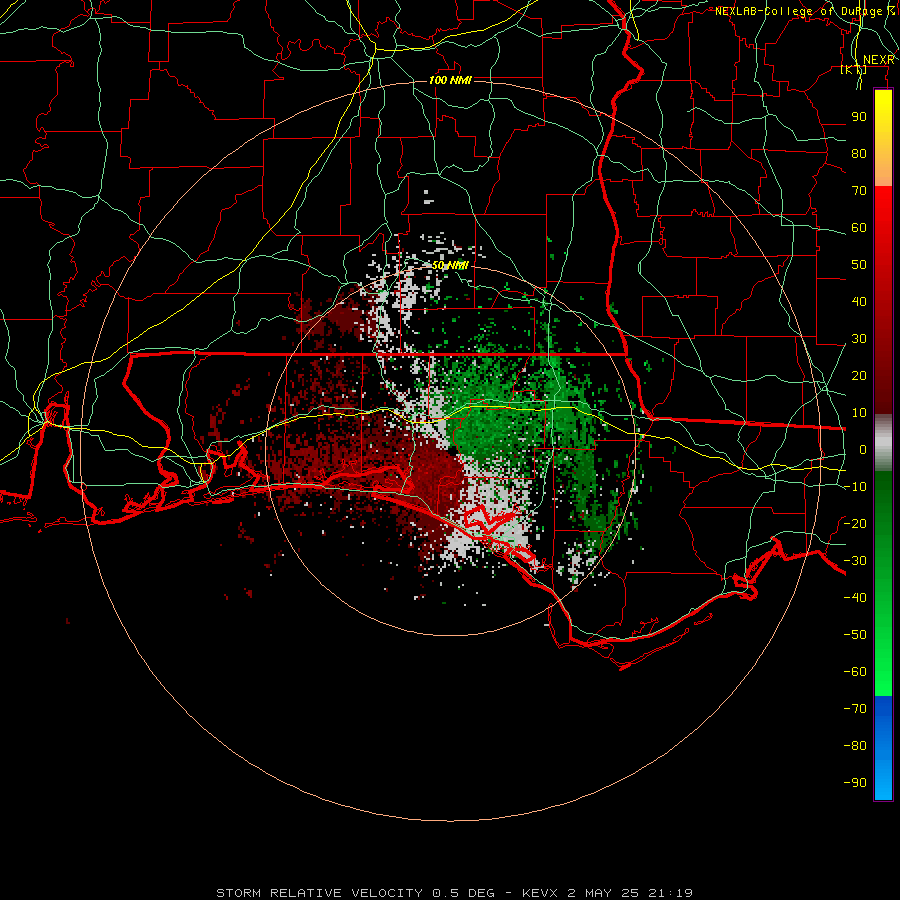900x900 pixels.
Task: Click the -50 value on the velocity scale
Action: tap(855, 635)
